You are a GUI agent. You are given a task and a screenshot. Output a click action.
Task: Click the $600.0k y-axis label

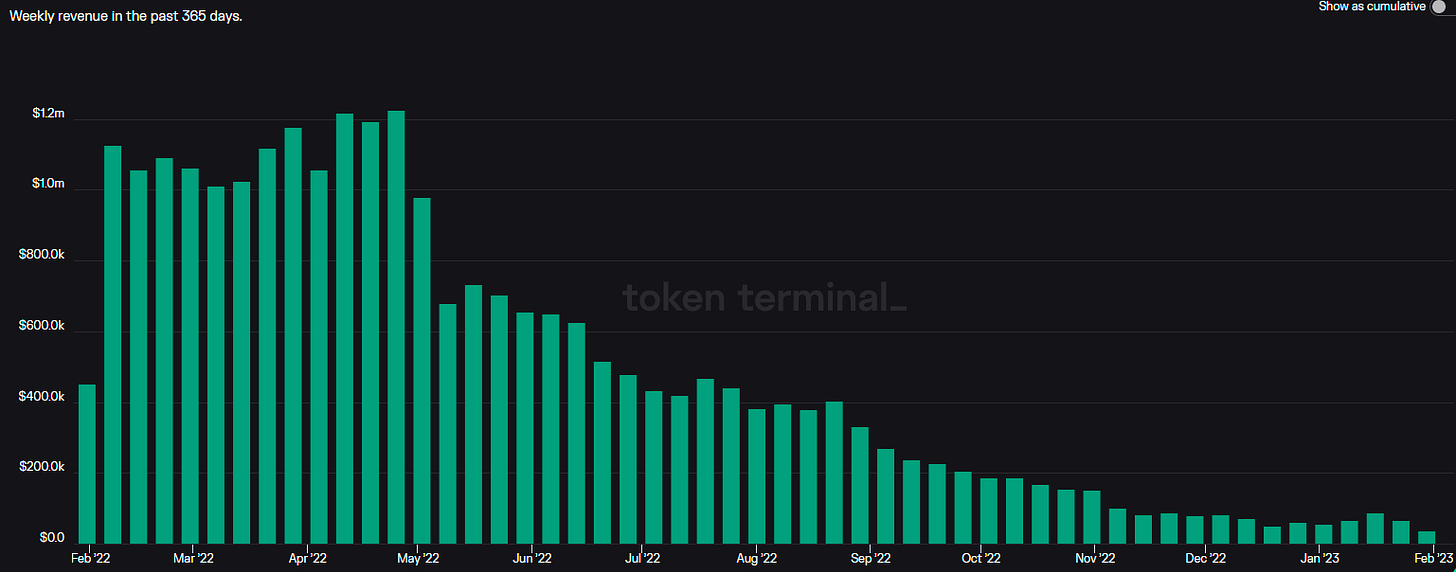[42, 326]
